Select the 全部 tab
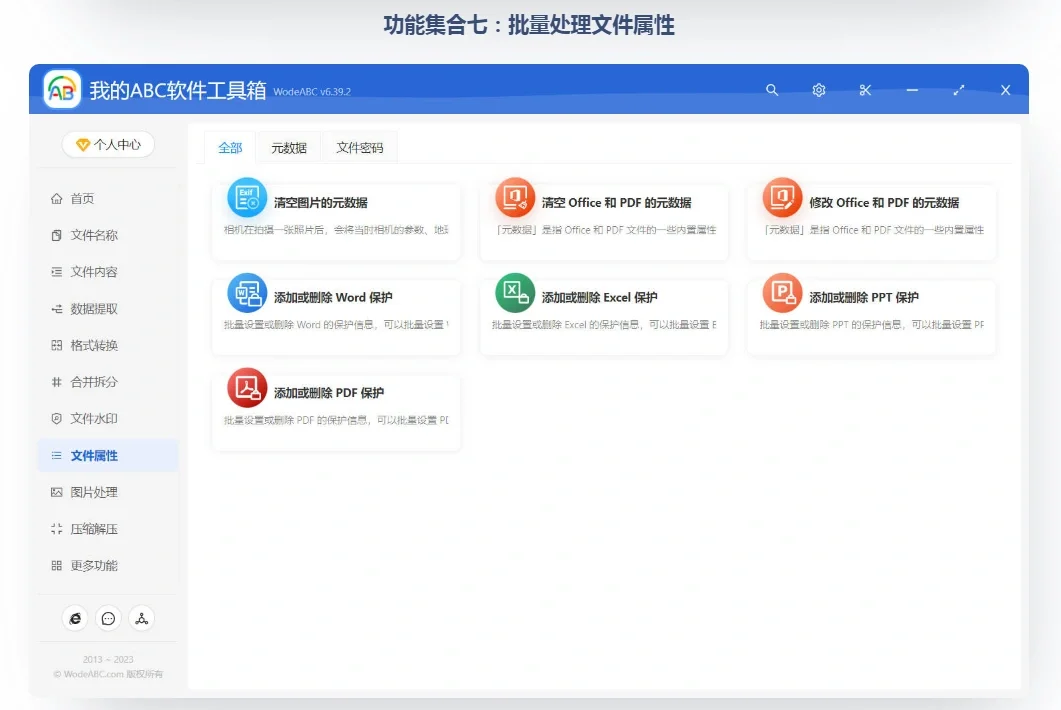 [x=230, y=147]
